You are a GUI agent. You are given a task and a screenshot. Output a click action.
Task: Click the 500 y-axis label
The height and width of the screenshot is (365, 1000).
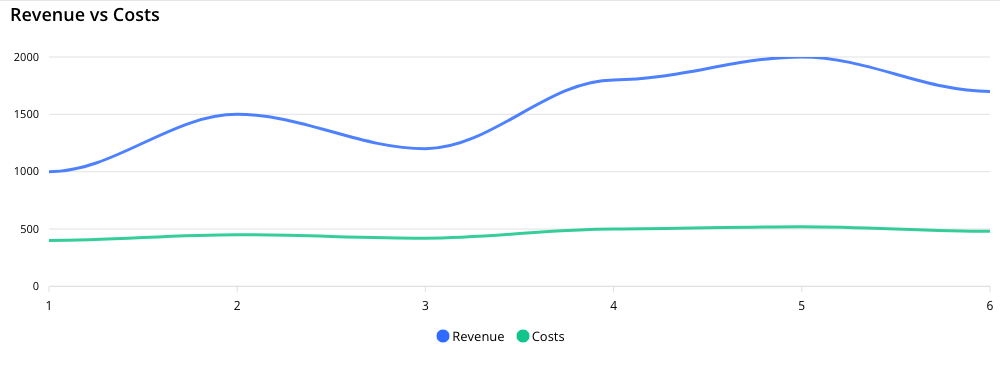[x=30, y=229]
